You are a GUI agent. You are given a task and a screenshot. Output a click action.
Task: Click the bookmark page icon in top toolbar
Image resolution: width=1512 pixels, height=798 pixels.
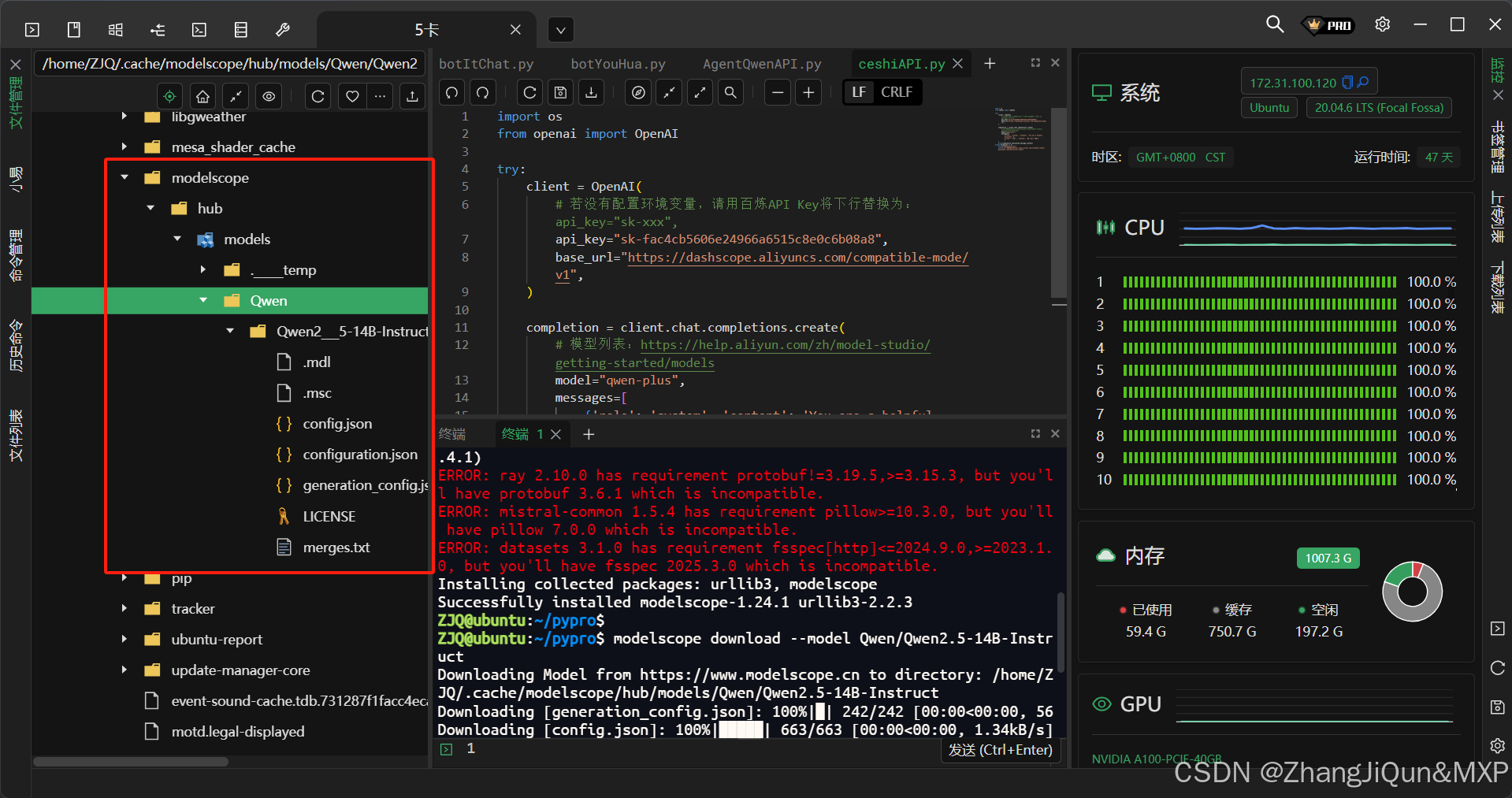click(74, 30)
